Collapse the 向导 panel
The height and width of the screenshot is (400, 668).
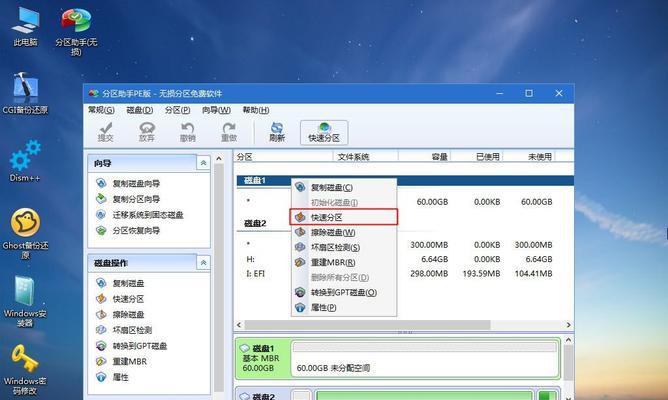tap(203, 163)
